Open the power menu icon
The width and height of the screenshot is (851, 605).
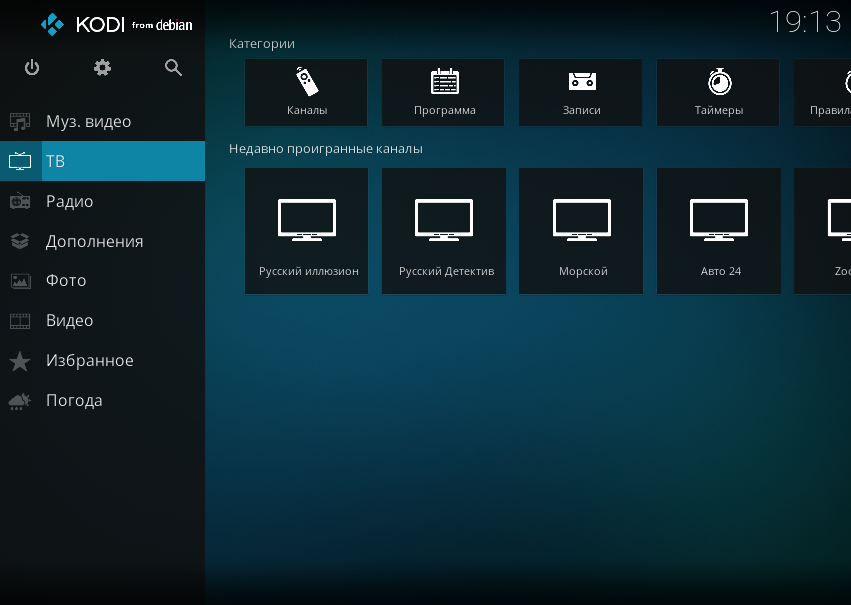tap(31, 67)
